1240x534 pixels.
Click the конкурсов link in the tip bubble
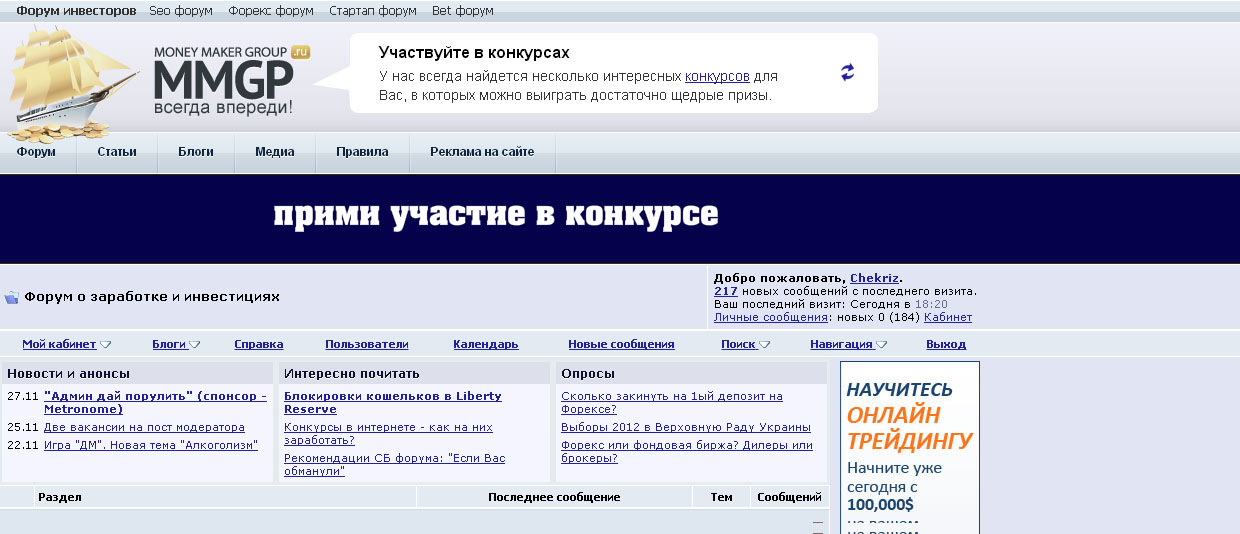(717, 76)
